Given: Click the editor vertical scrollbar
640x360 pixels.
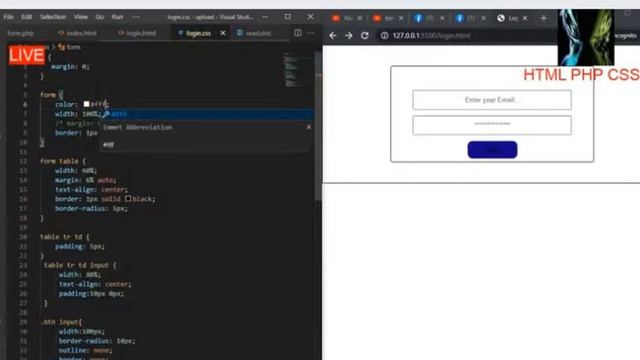Looking at the screenshot, I should point(318,127).
